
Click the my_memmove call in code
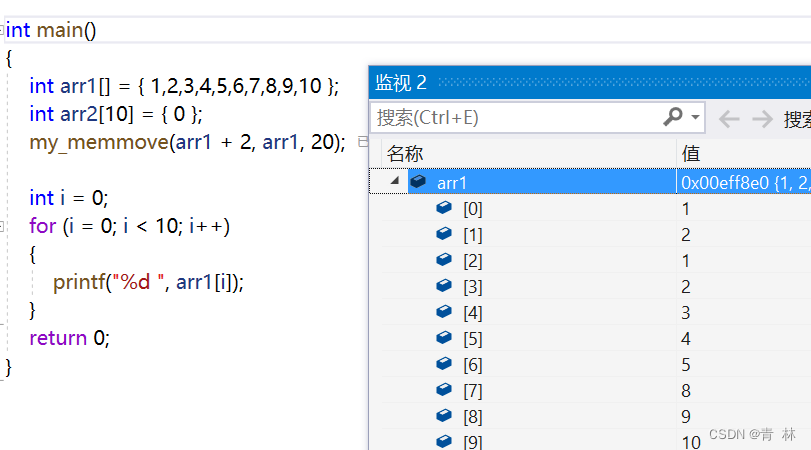click(x=187, y=142)
